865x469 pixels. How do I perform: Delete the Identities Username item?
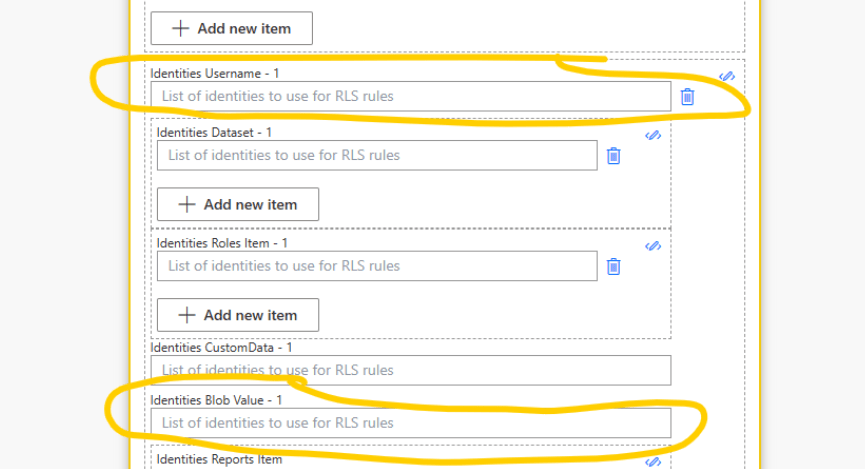[688, 97]
